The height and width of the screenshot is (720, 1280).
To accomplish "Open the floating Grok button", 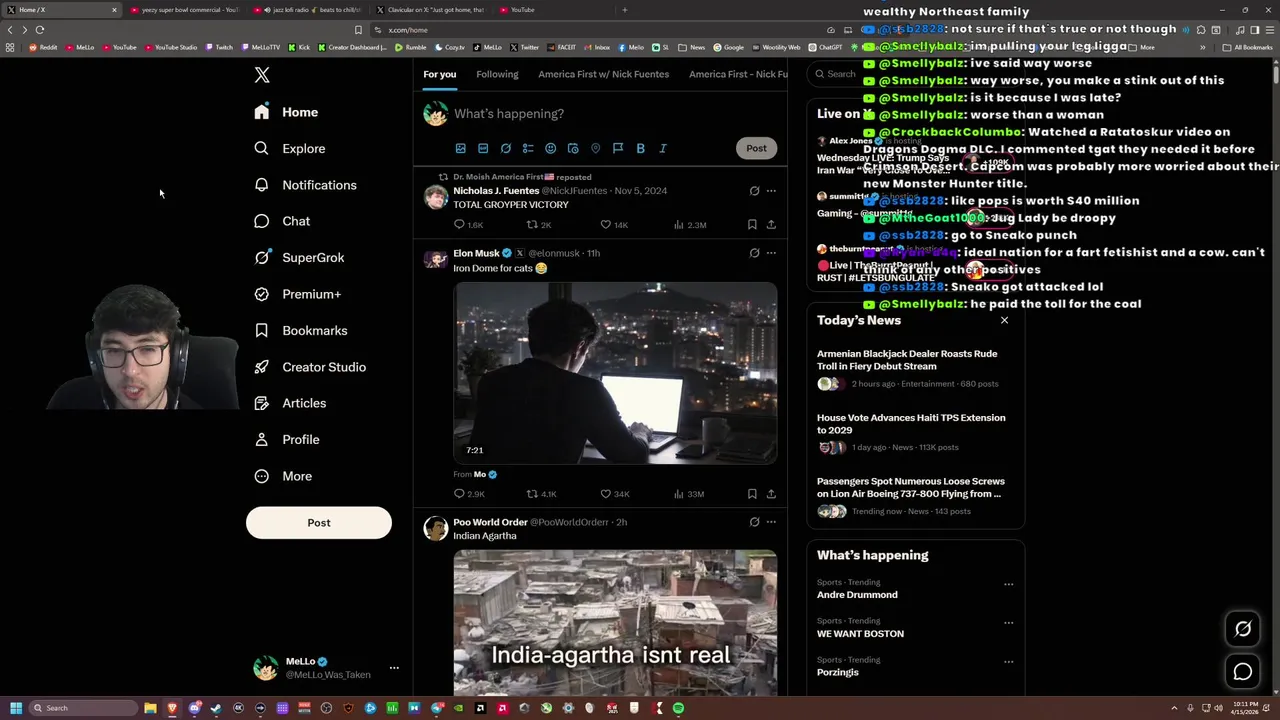I will point(1243,629).
